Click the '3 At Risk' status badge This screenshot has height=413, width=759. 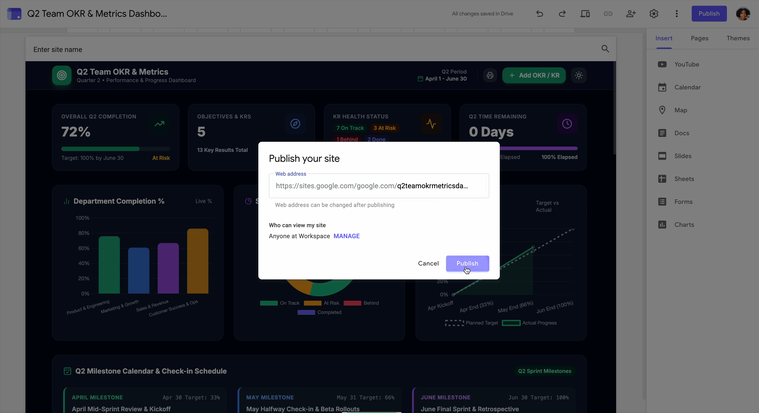tap(384, 128)
